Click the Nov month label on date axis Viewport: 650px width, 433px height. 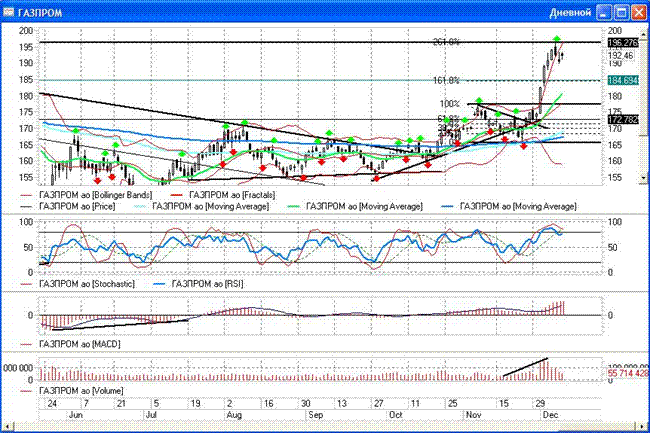pyautogui.click(x=473, y=415)
